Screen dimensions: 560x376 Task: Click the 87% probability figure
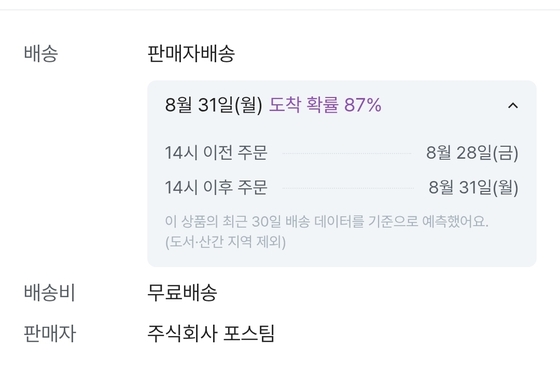363,105
